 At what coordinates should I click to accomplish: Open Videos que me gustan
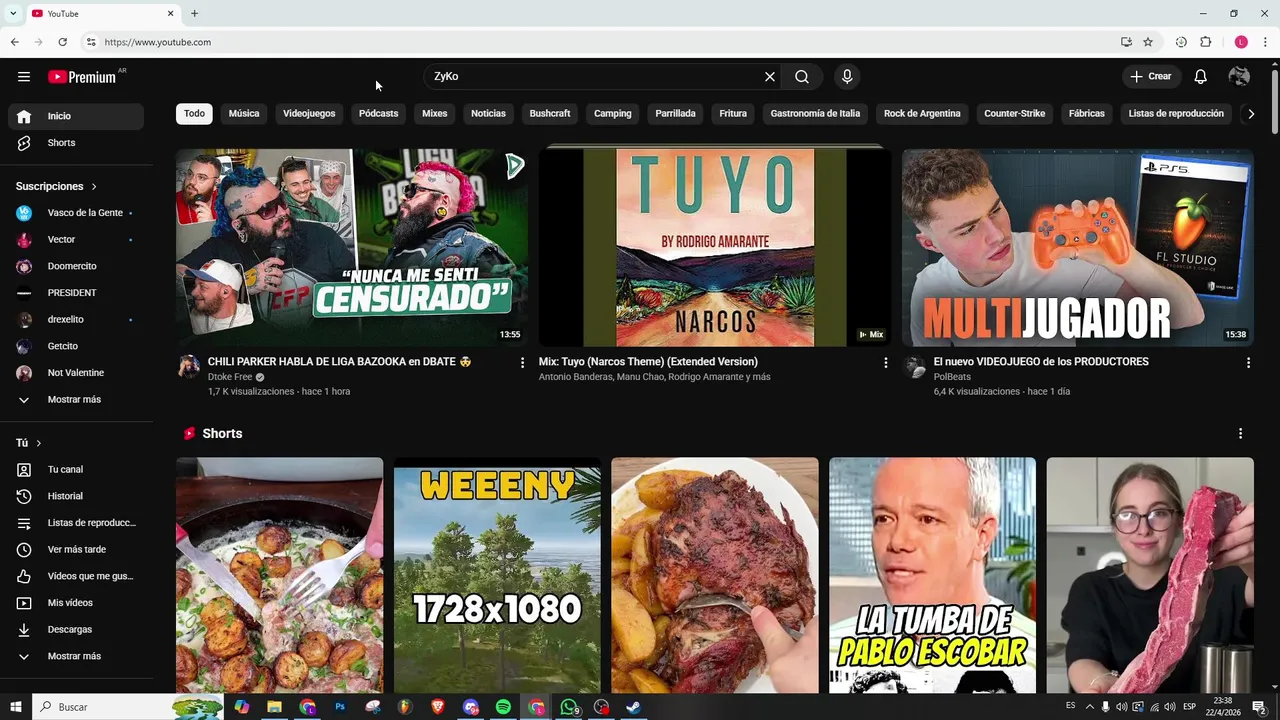(x=76, y=576)
